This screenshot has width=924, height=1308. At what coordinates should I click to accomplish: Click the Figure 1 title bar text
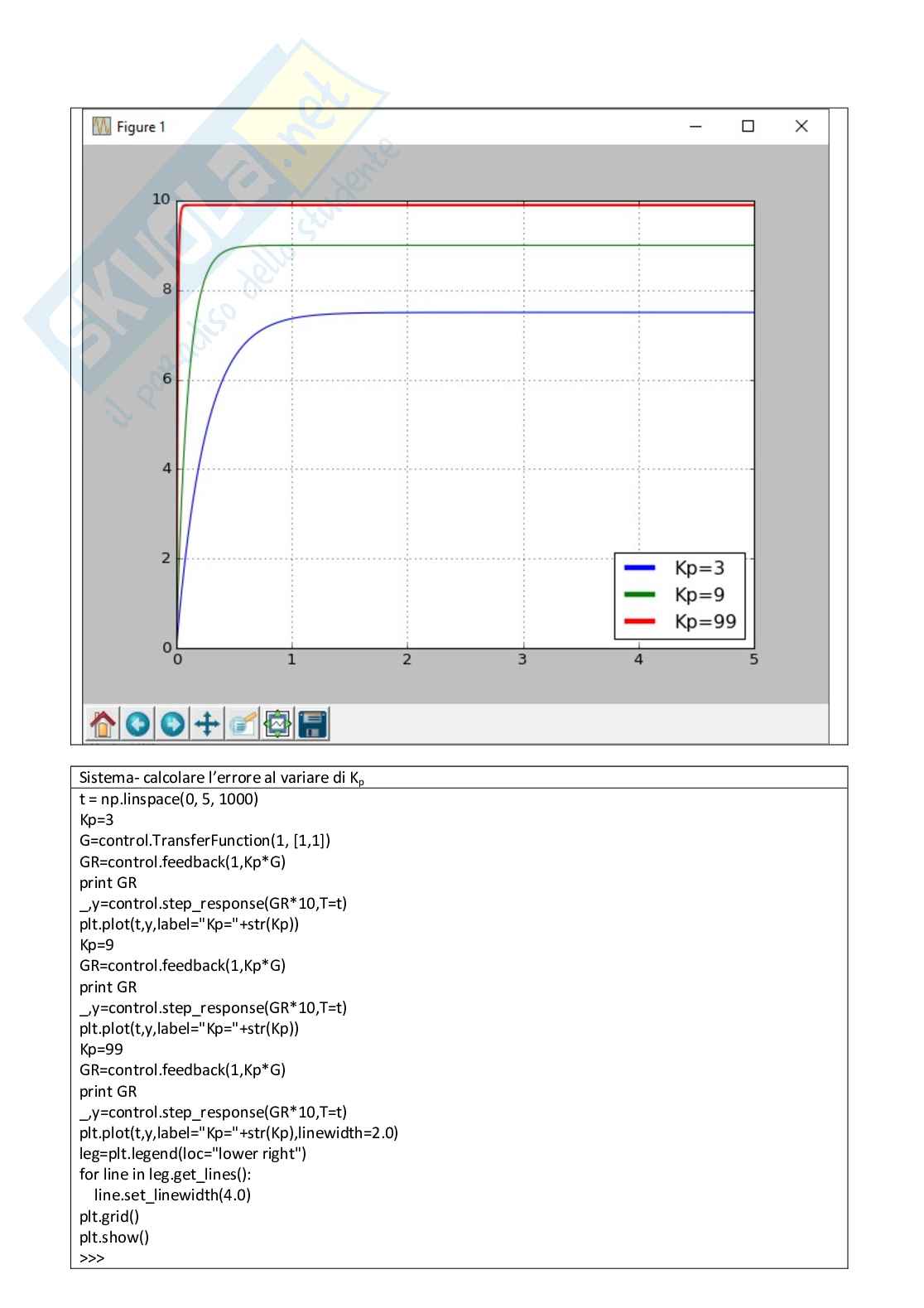coord(141,127)
